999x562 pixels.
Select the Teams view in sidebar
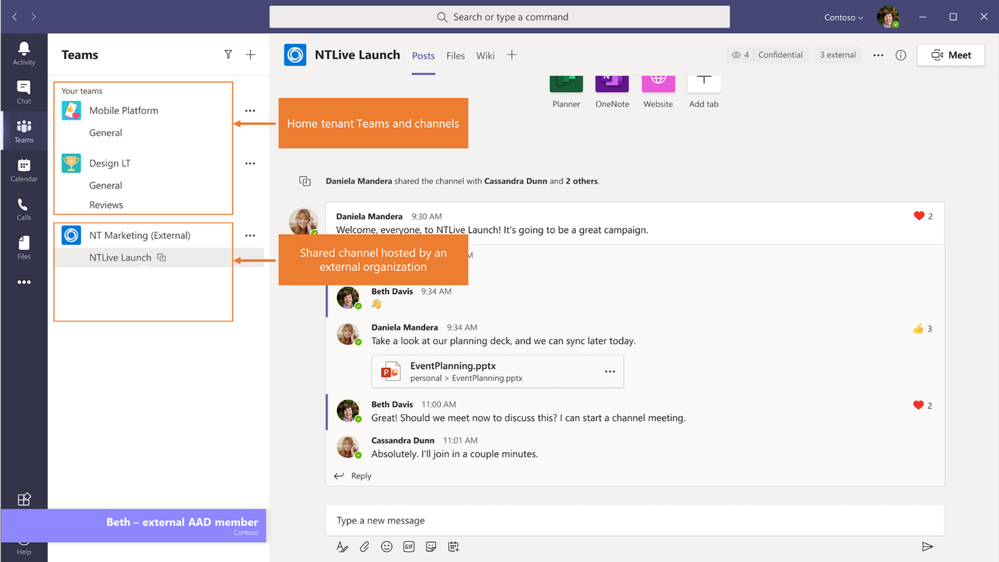tap(24, 131)
